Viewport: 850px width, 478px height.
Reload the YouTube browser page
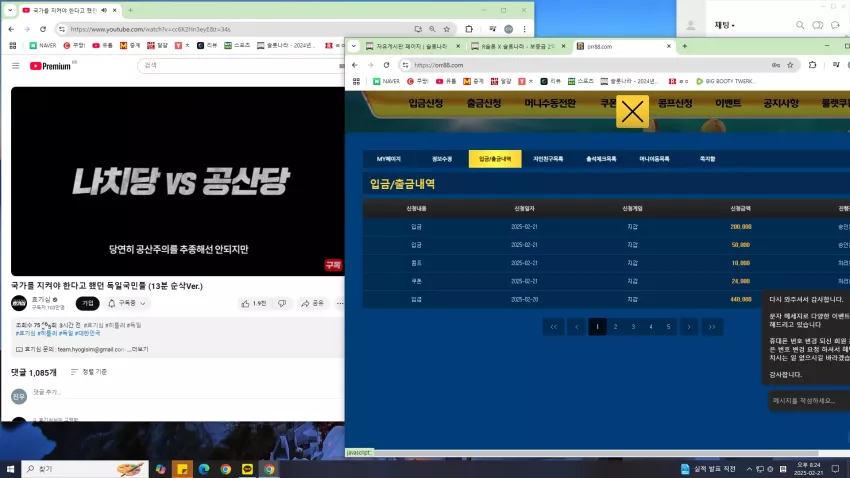pyautogui.click(x=43, y=29)
